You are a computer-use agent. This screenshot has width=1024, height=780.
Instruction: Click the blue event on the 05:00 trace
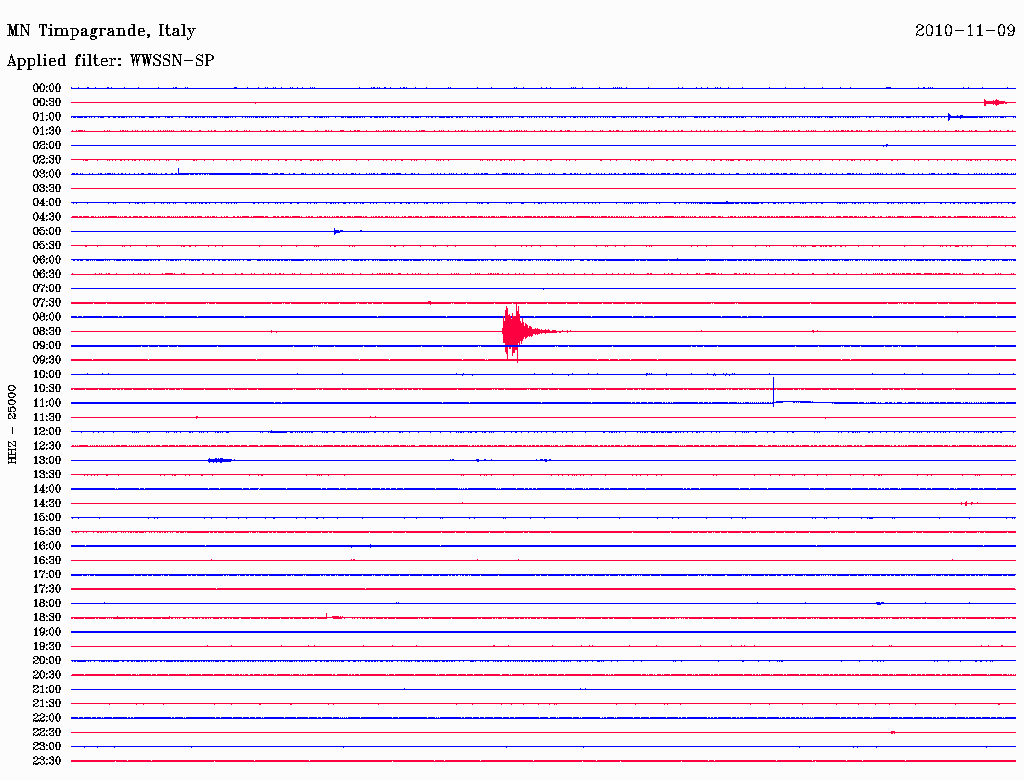point(338,231)
